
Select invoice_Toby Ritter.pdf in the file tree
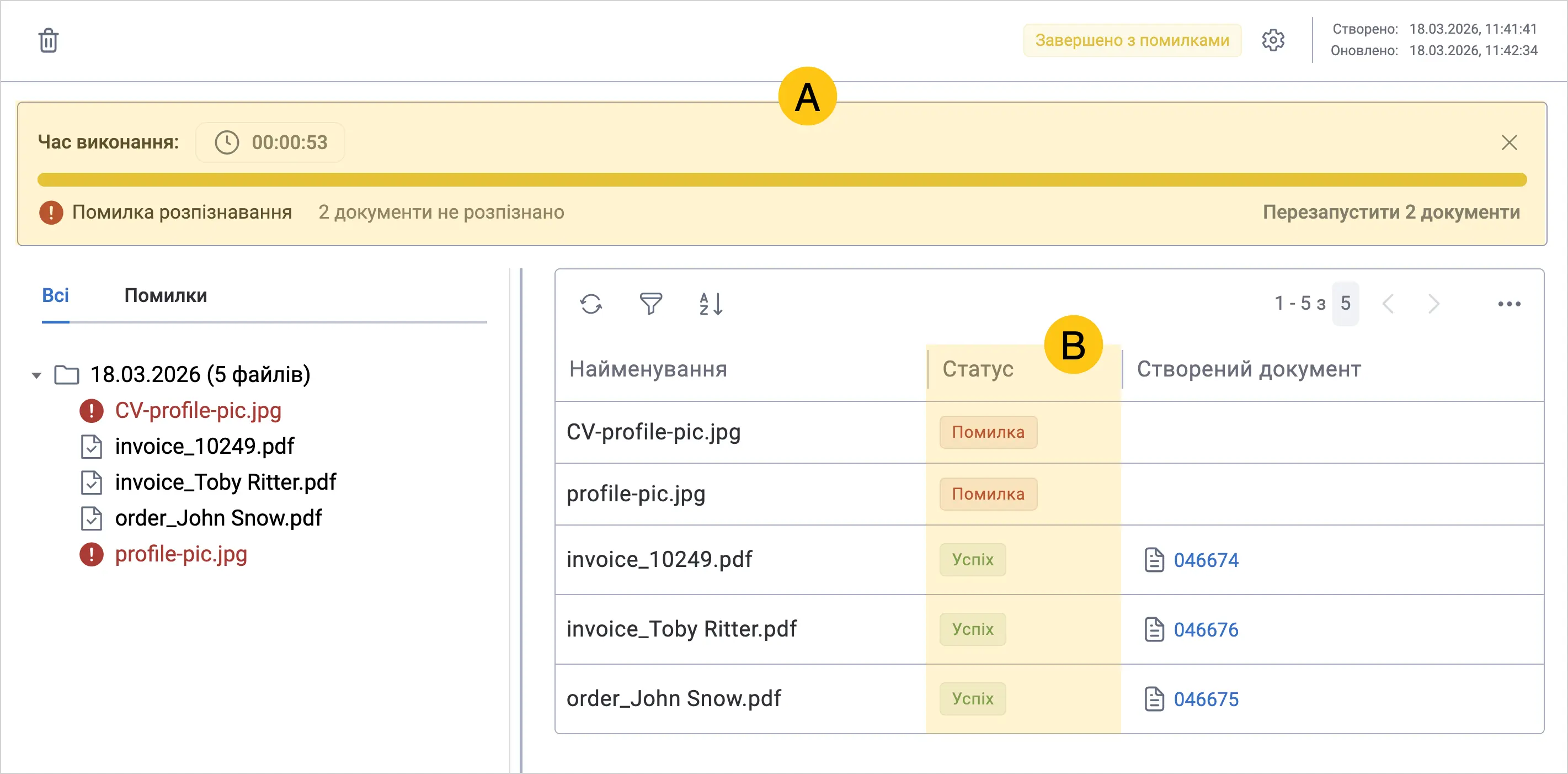click(225, 483)
